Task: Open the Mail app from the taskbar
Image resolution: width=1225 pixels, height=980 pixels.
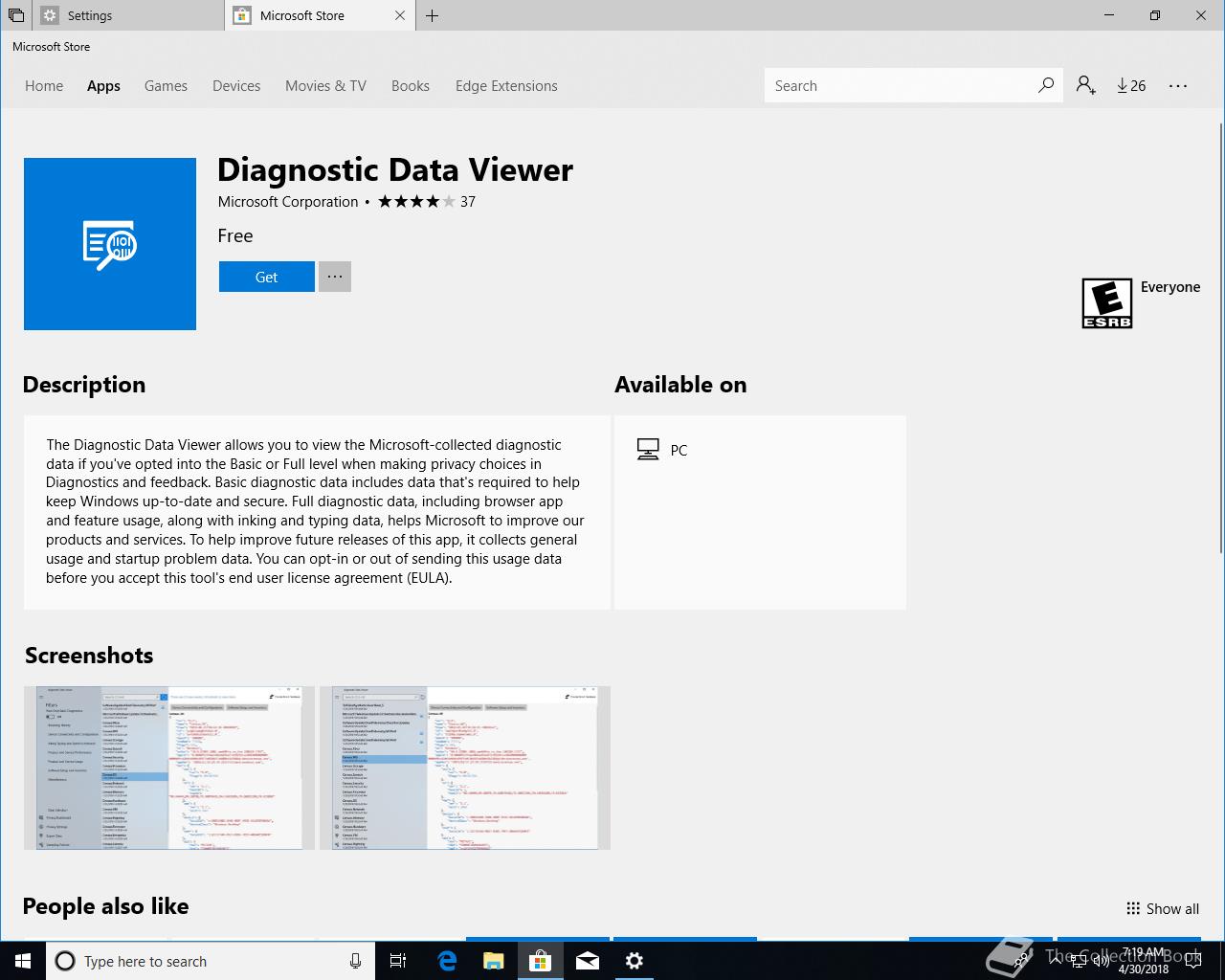Action: [x=588, y=961]
